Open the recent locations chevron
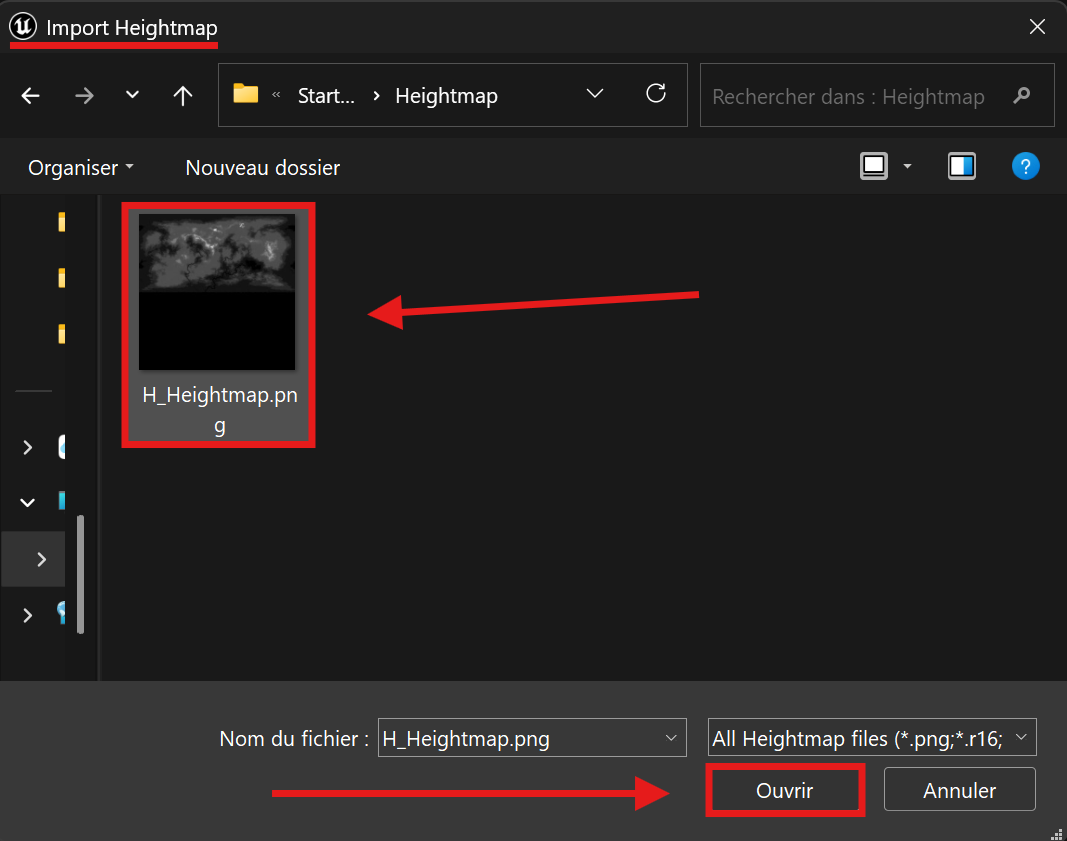The width and height of the screenshot is (1067, 841). (133, 95)
